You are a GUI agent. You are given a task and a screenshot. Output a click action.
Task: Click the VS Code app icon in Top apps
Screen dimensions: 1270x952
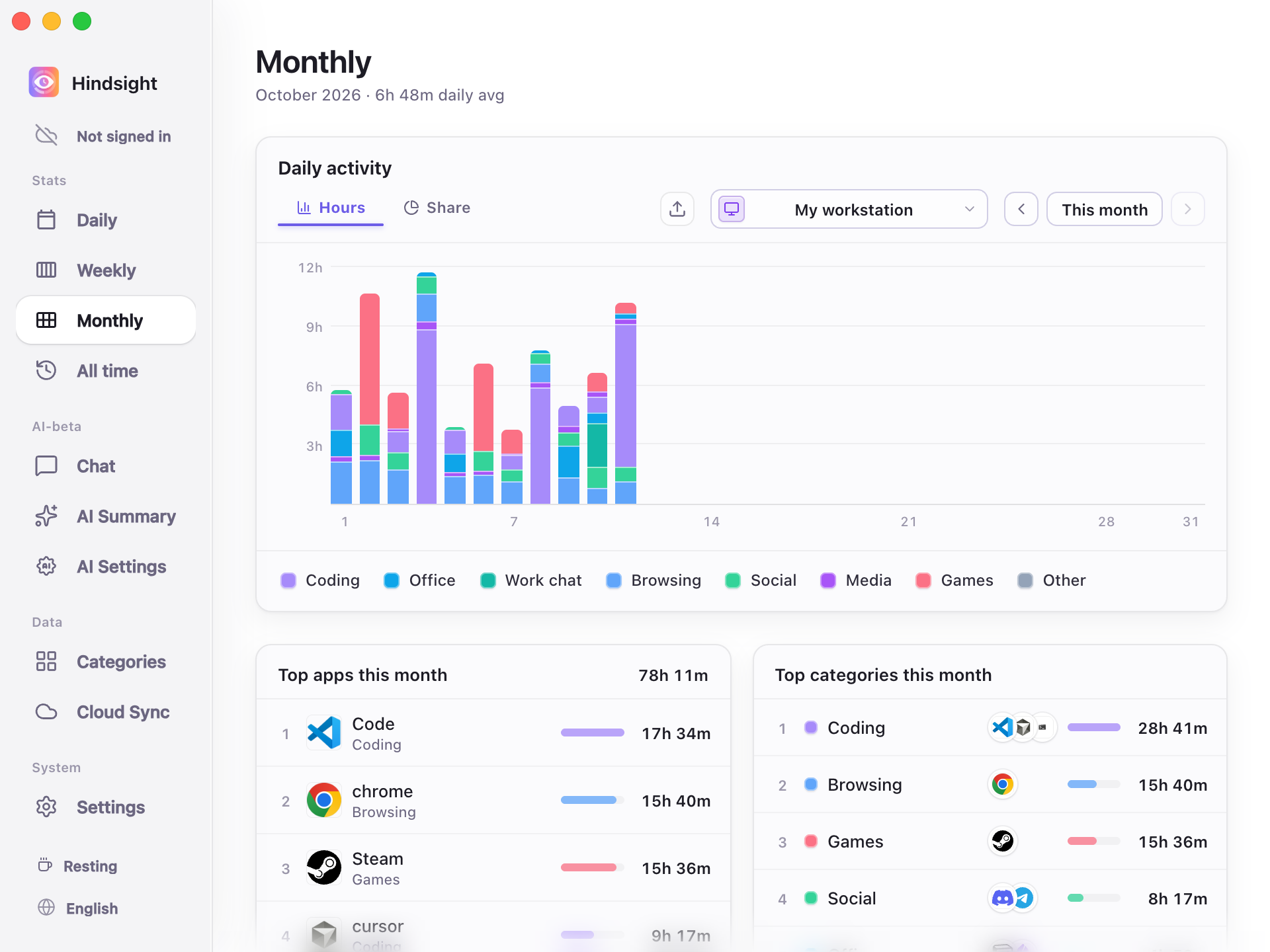click(x=324, y=733)
